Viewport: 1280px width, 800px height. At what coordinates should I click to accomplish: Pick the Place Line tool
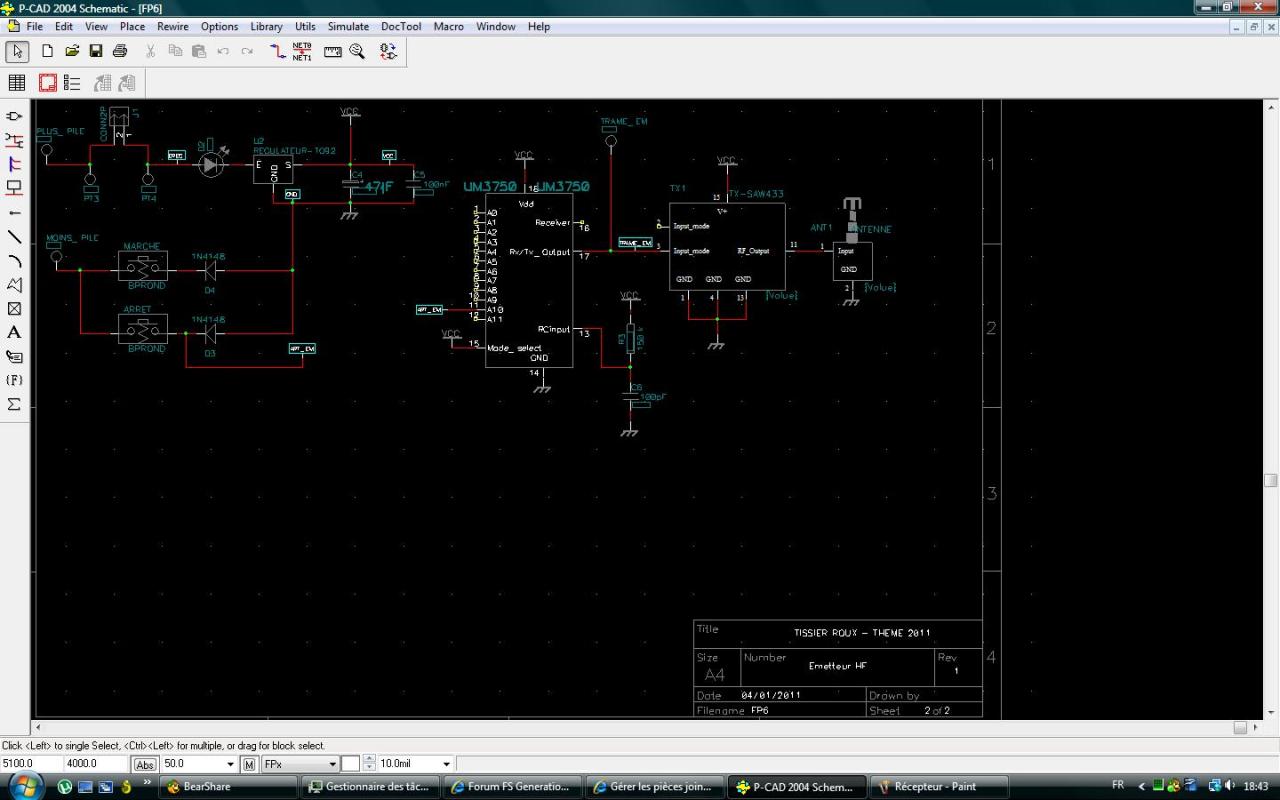tap(15, 237)
